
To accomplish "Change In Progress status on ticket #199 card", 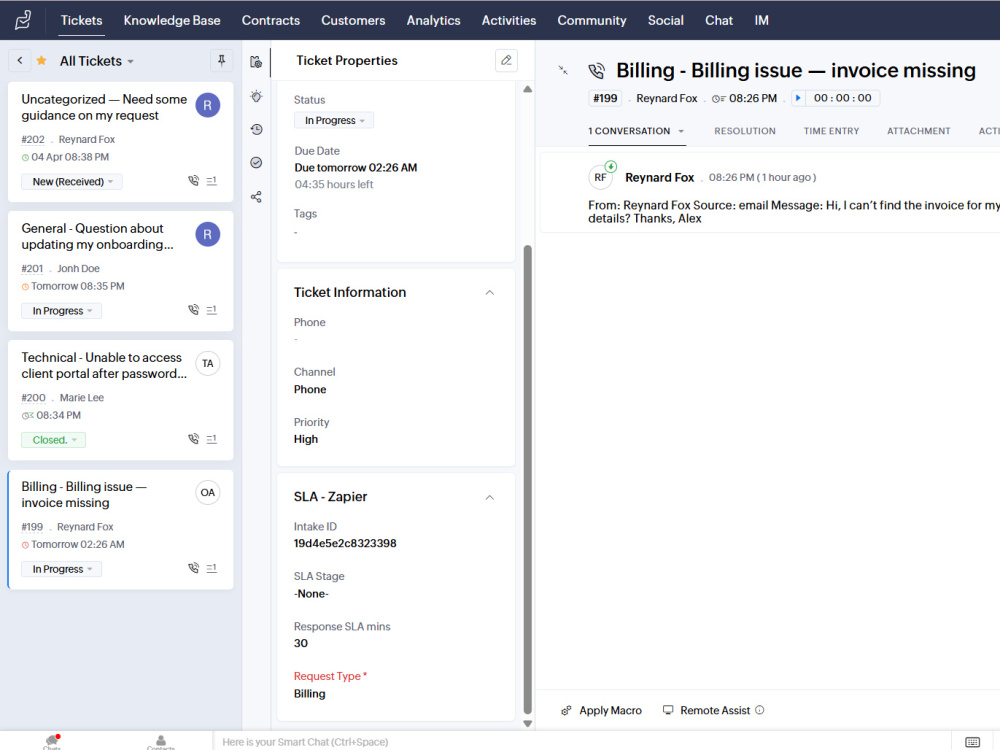I will point(62,569).
